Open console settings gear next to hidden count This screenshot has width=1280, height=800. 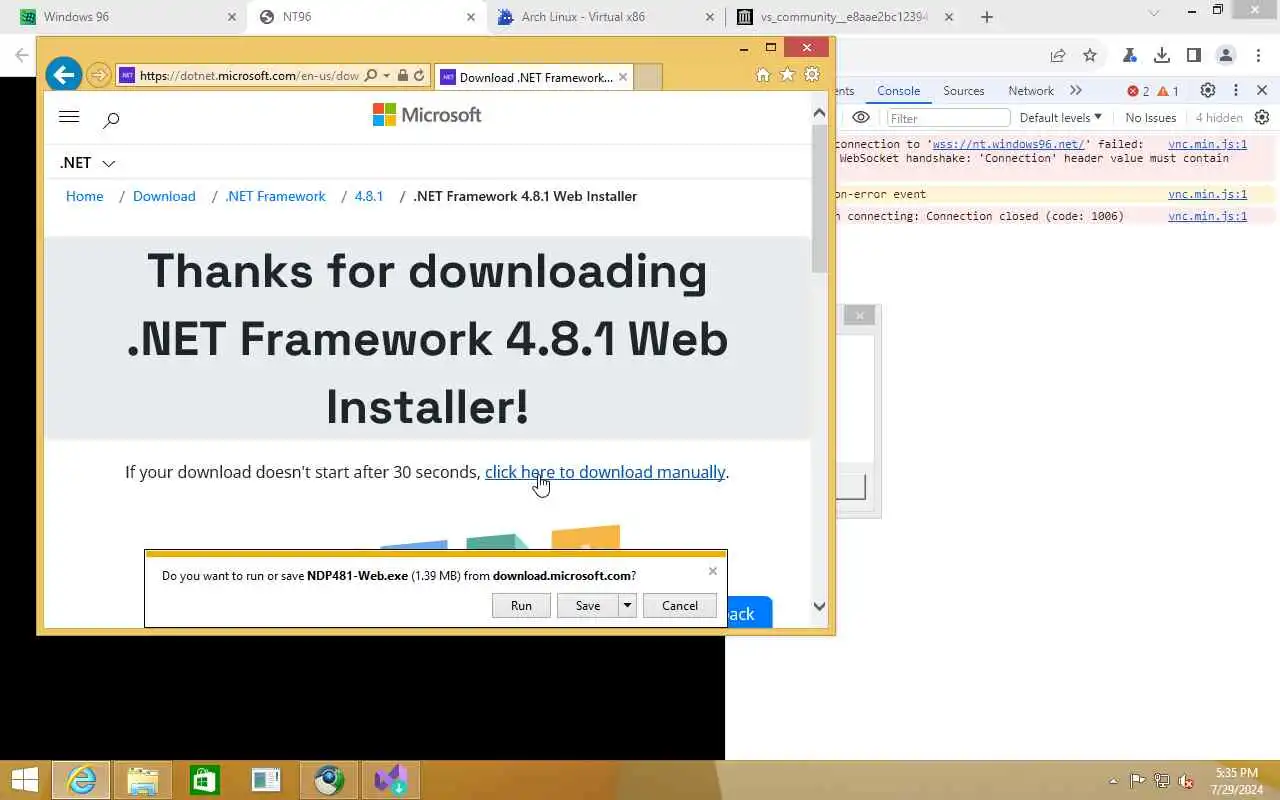click(1262, 117)
